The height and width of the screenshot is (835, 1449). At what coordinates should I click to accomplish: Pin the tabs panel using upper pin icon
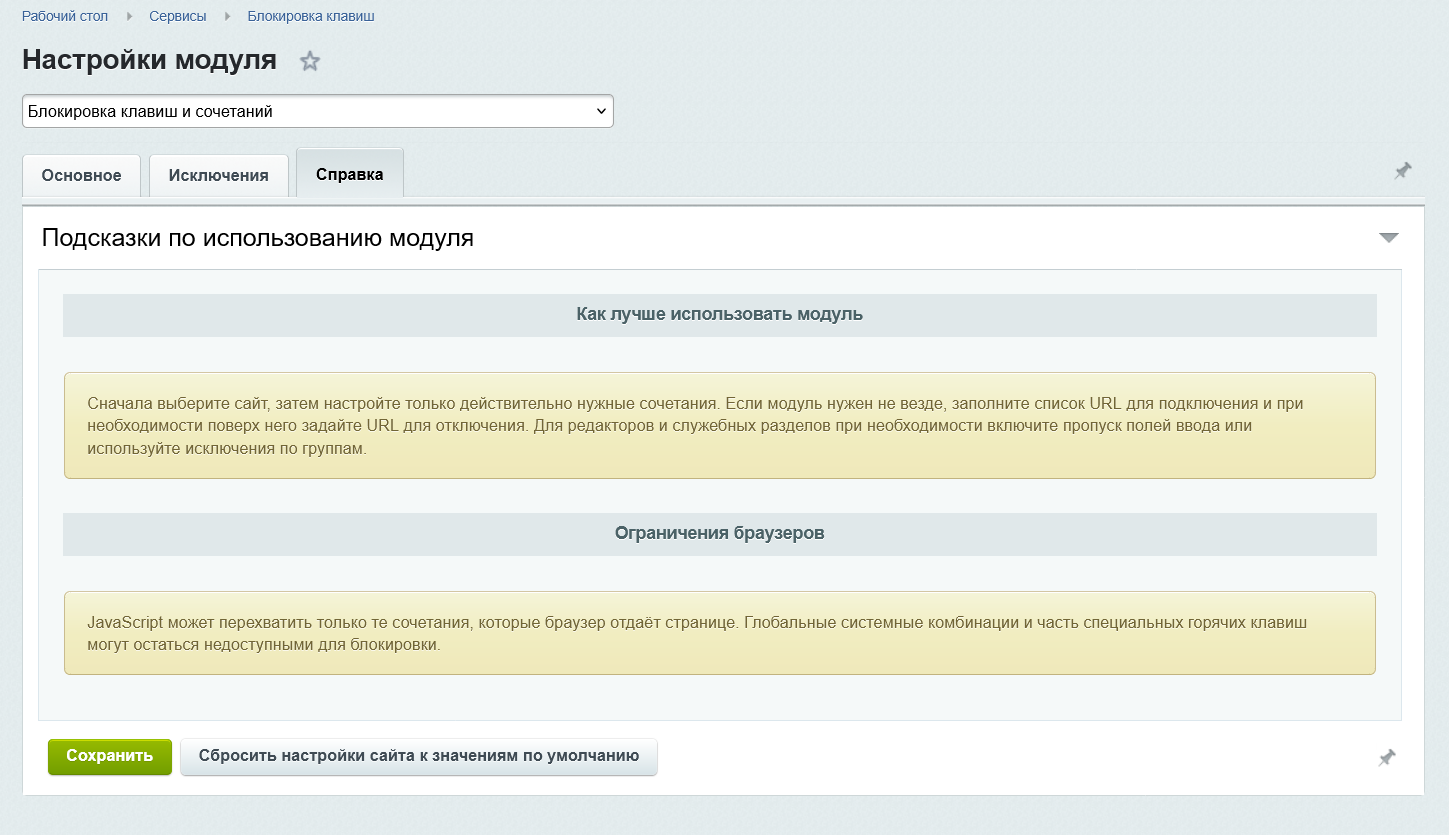(x=1403, y=171)
